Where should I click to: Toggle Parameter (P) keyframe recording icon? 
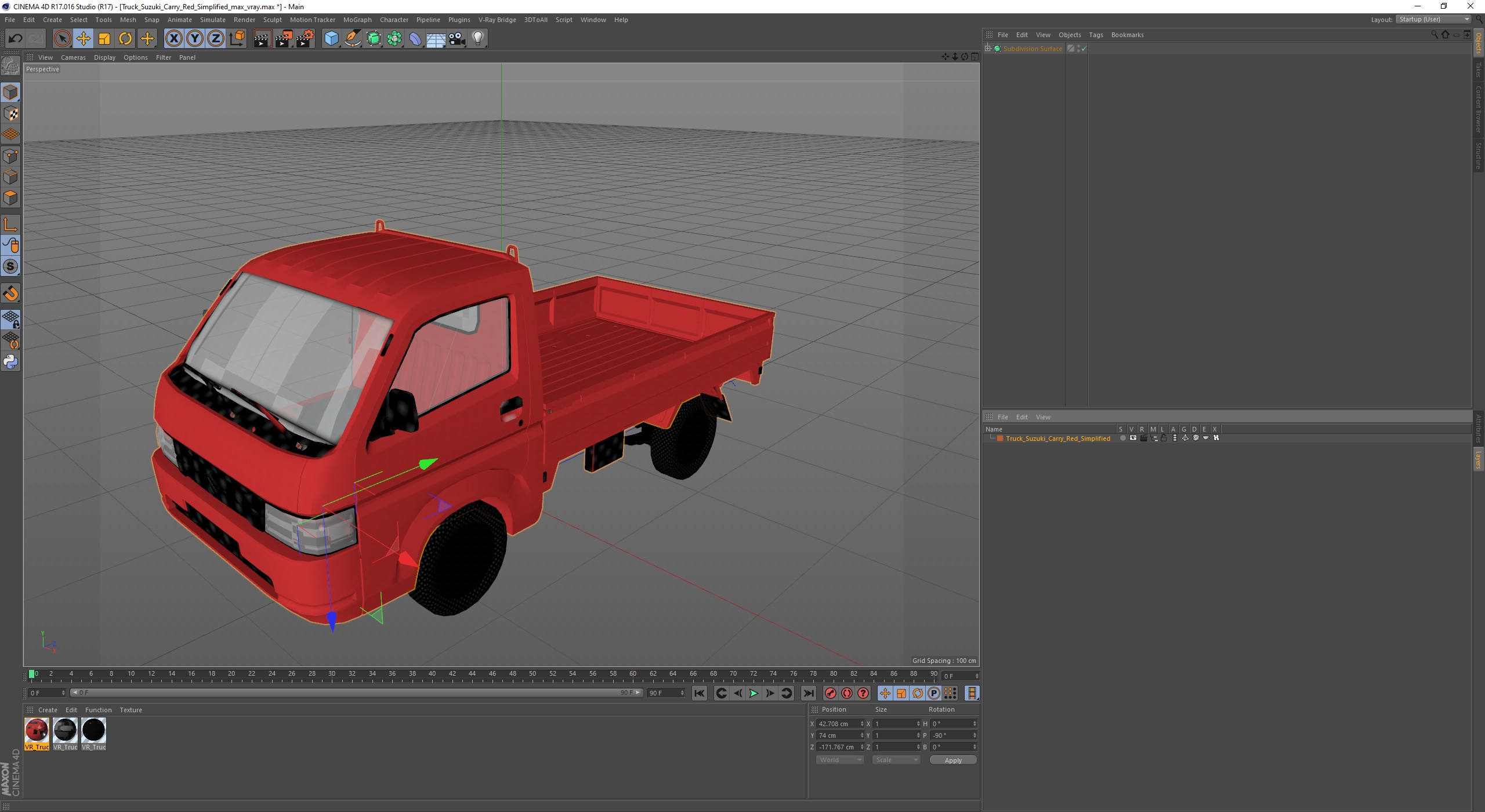(x=934, y=693)
